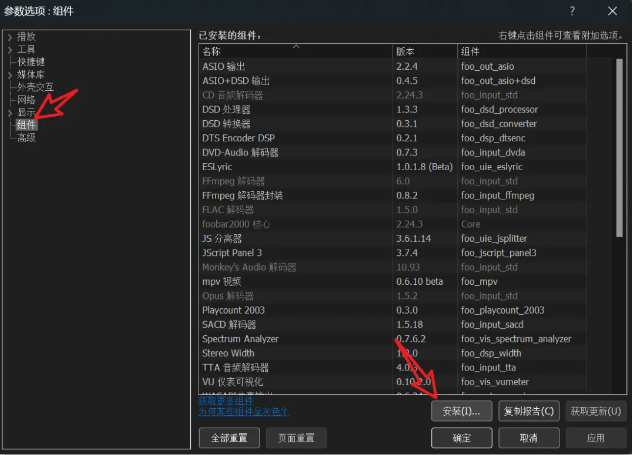Viewport: 632px width, 455px height.
Task: Open the 播放 settings page
Action: coord(26,37)
